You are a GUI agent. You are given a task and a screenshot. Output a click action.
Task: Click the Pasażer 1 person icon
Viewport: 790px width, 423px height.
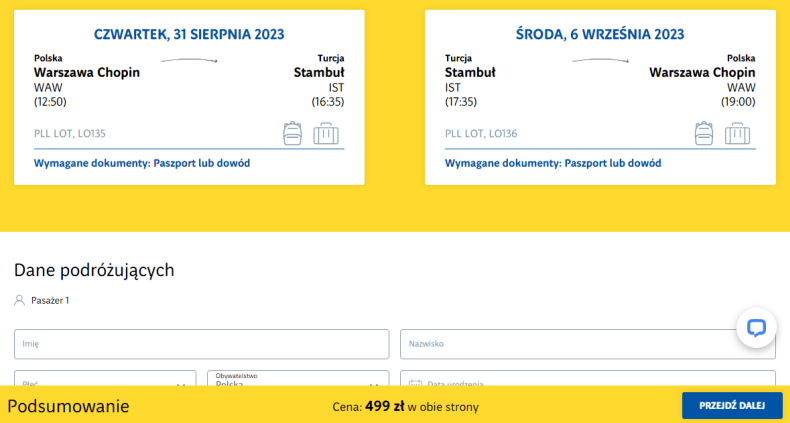tap(19, 300)
